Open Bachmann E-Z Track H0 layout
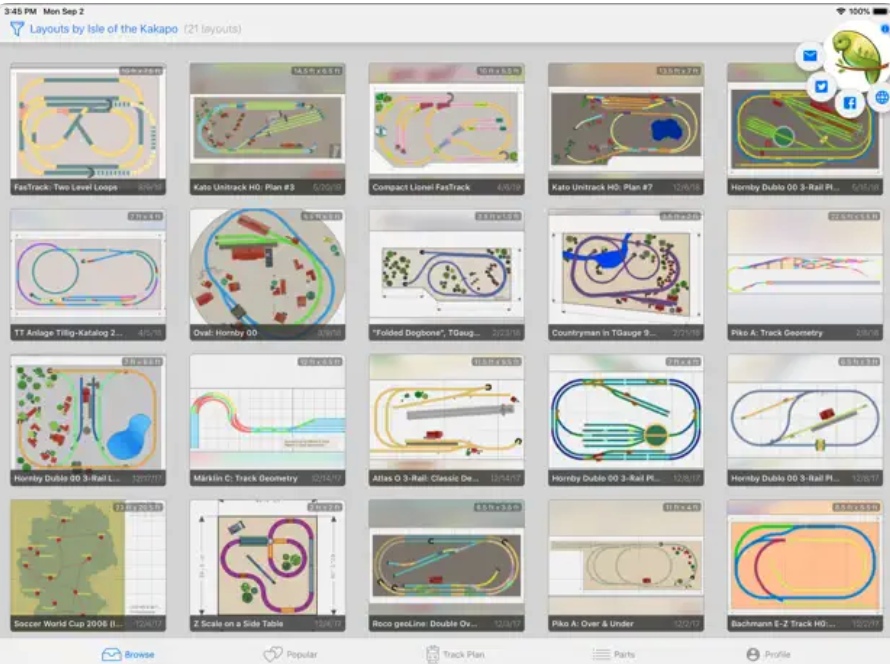This screenshot has width=890, height=664. pos(805,565)
